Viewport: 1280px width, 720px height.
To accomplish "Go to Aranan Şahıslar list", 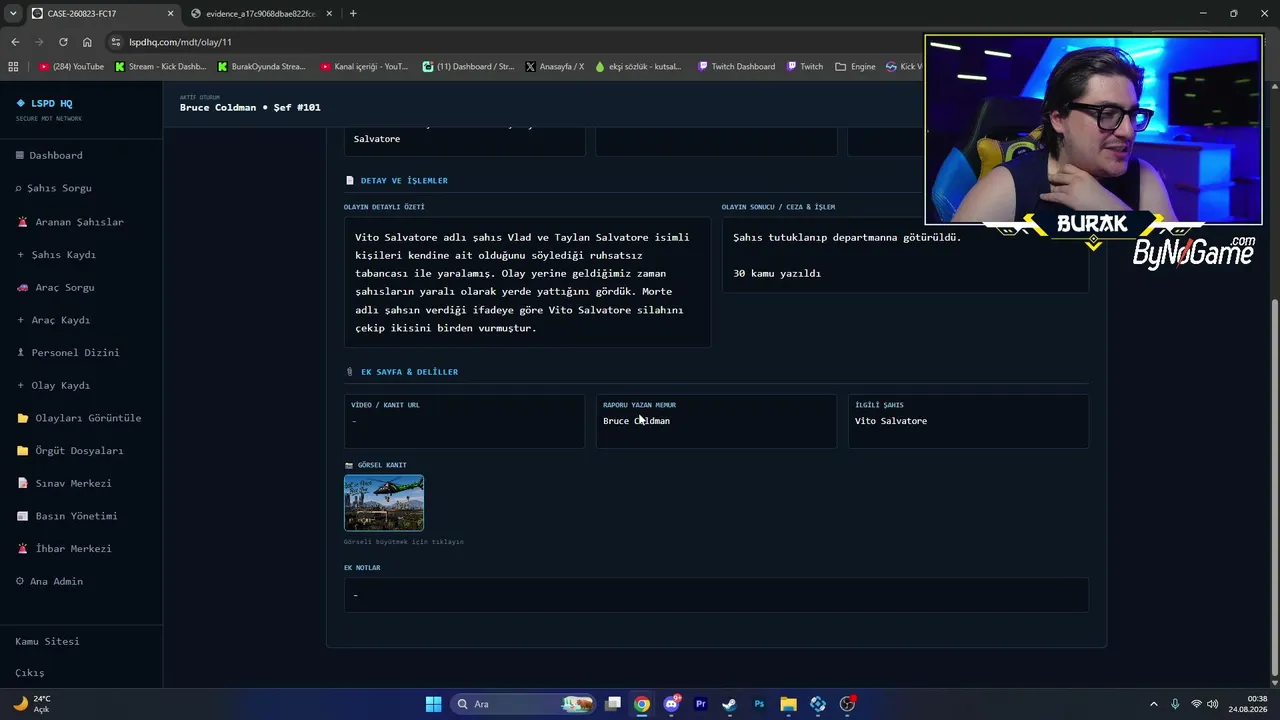I will (71, 222).
